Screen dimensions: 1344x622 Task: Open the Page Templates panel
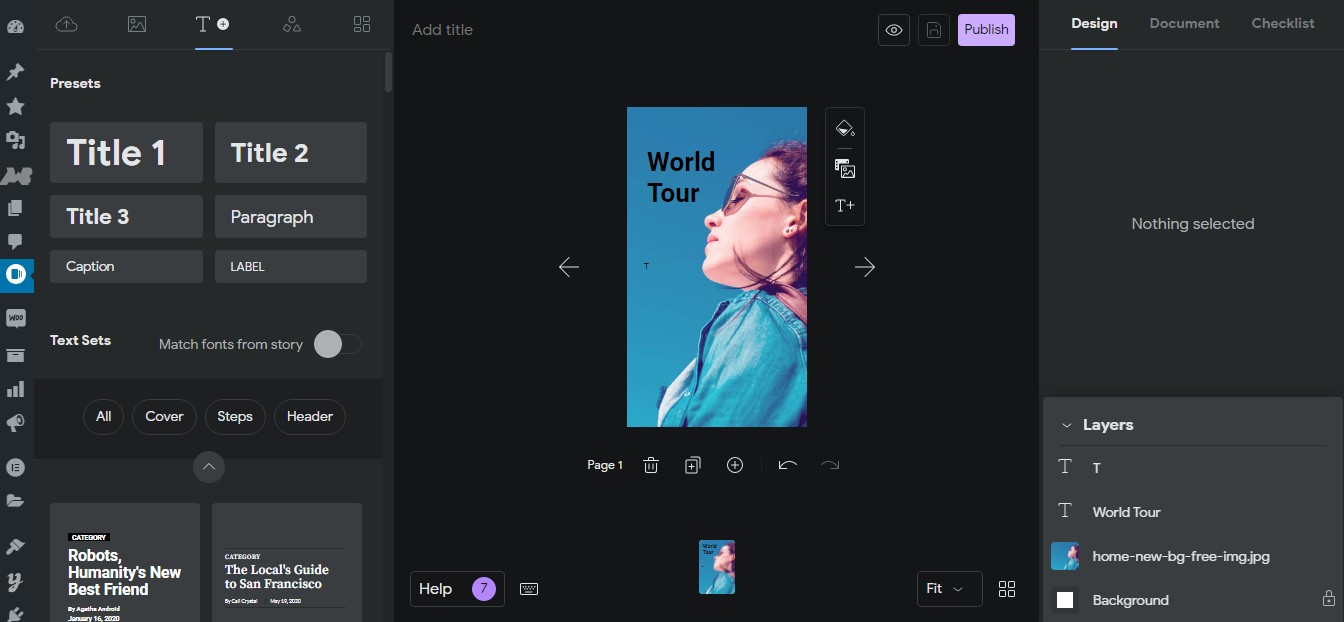(x=361, y=24)
